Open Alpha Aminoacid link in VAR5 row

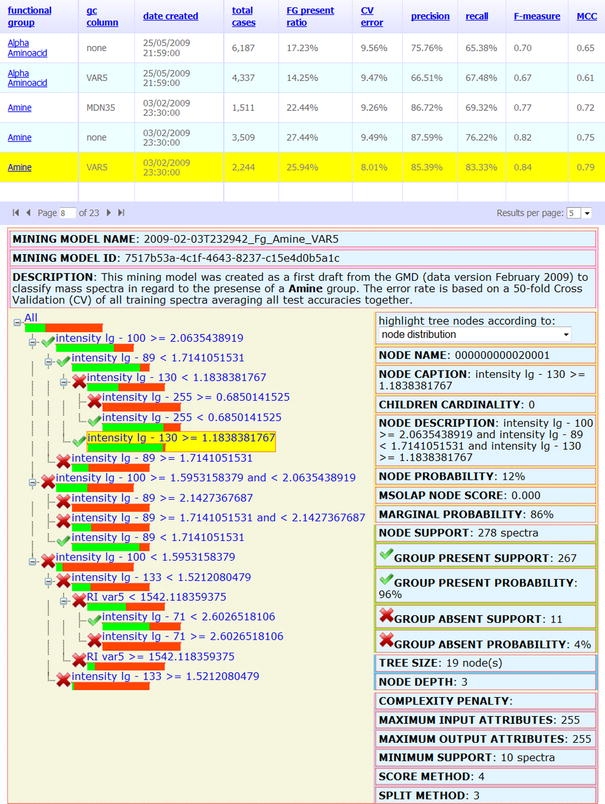tap(27, 77)
